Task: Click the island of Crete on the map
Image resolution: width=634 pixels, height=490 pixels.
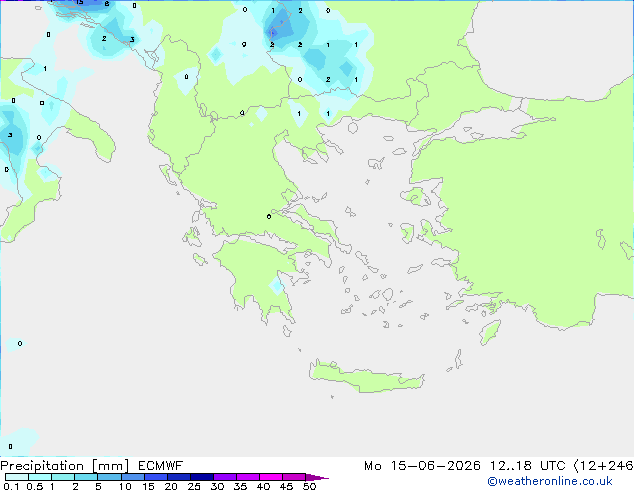Action: 366,377
